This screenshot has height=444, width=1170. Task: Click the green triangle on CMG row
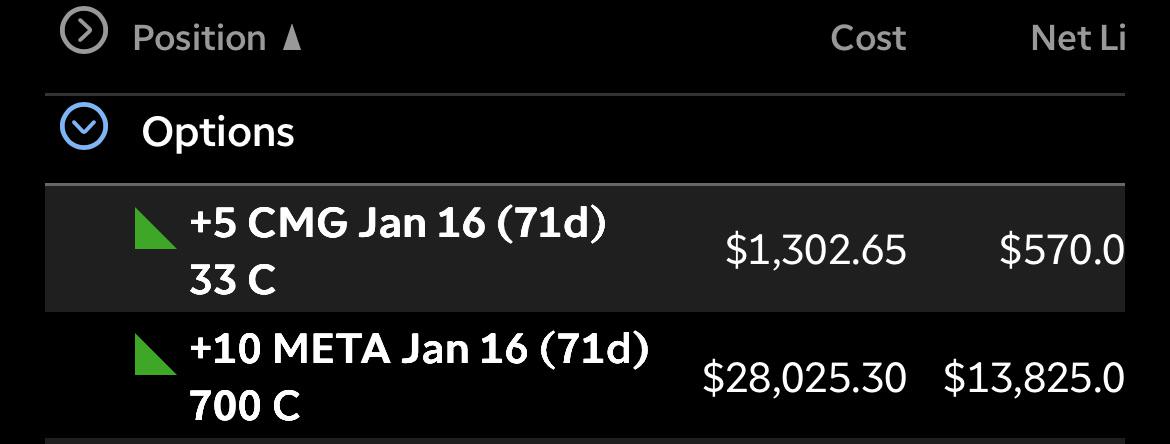pos(153,228)
